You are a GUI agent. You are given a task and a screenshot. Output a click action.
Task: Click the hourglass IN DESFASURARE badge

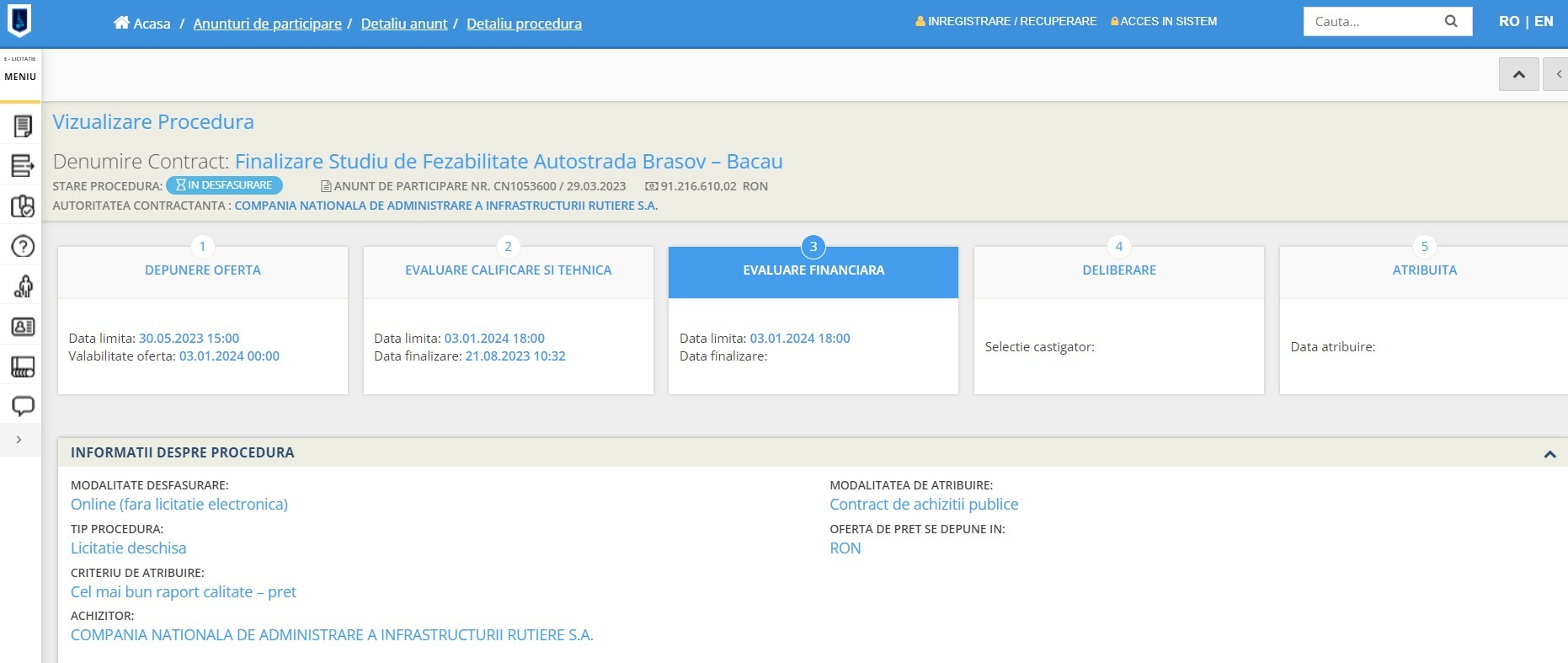pyautogui.click(x=224, y=185)
